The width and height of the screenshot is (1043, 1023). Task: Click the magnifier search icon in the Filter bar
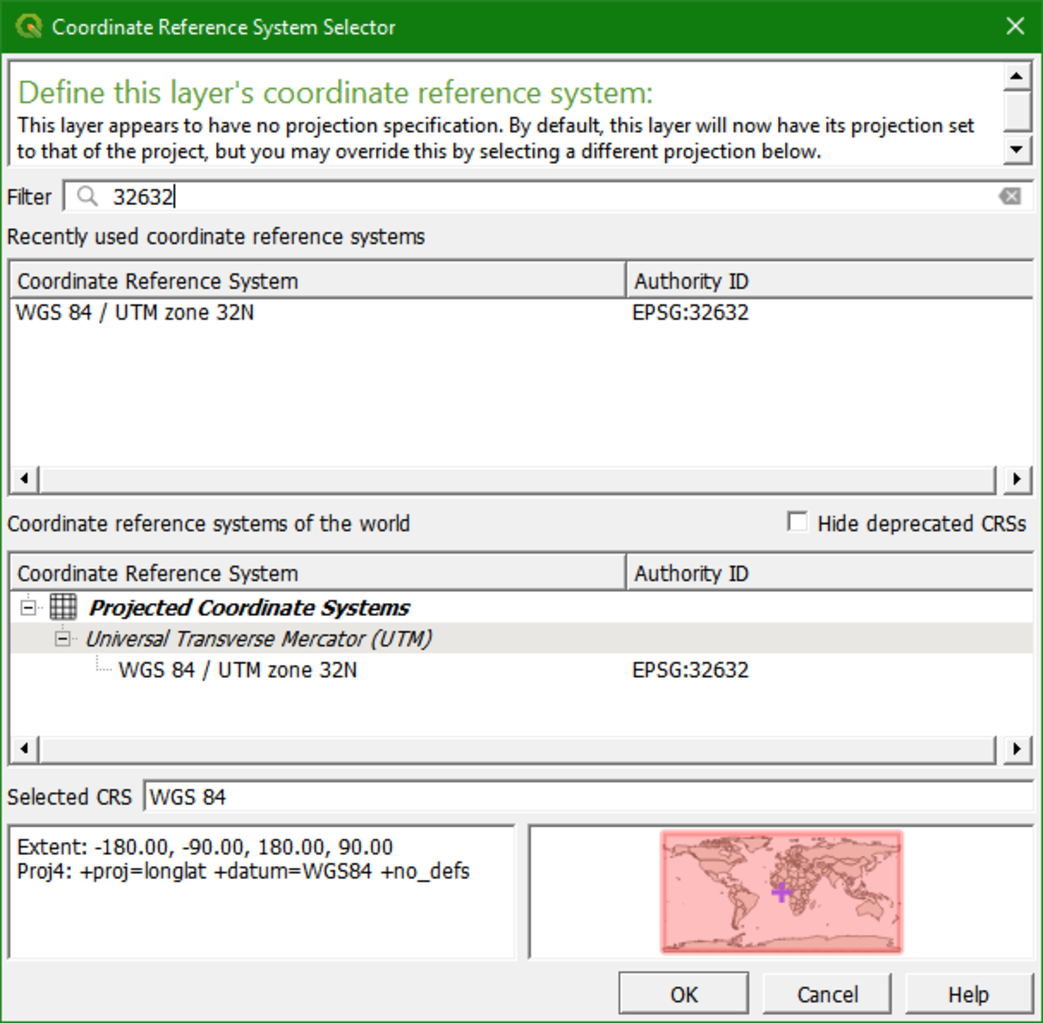coord(88,197)
